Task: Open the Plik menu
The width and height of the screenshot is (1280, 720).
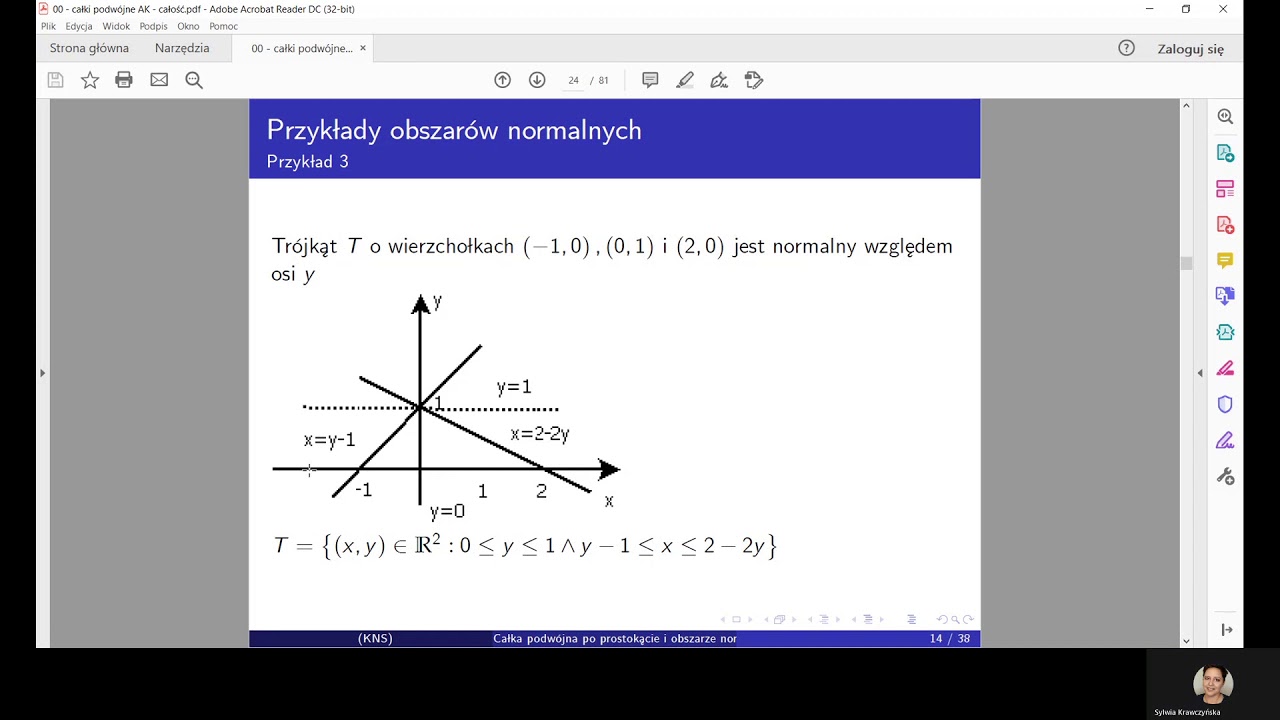Action: [x=48, y=27]
